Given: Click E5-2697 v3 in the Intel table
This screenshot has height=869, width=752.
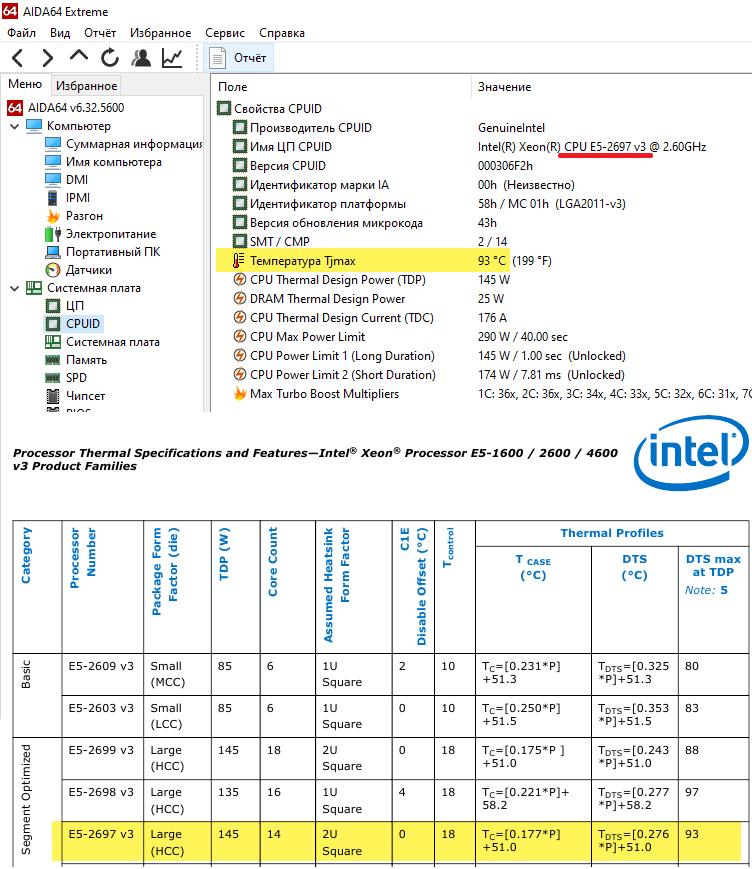Looking at the screenshot, I should point(101,834).
